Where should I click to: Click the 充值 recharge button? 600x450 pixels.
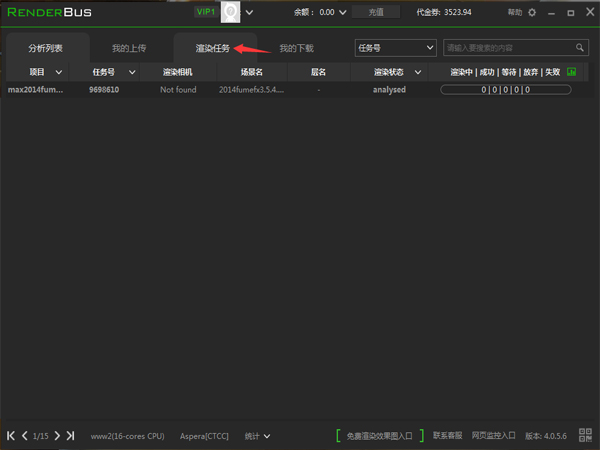376,12
